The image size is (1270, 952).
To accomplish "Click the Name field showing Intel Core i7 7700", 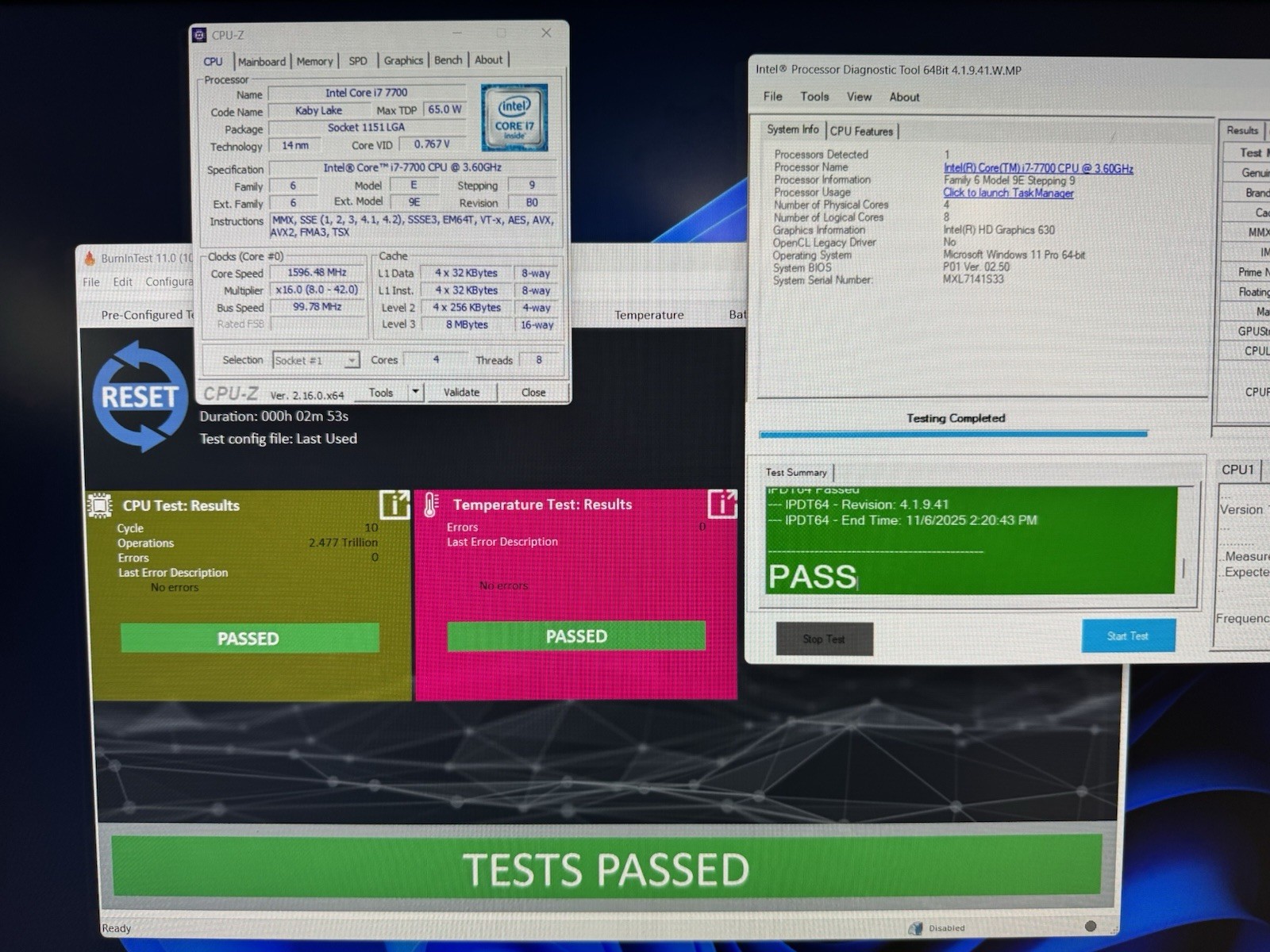I will pos(366,93).
